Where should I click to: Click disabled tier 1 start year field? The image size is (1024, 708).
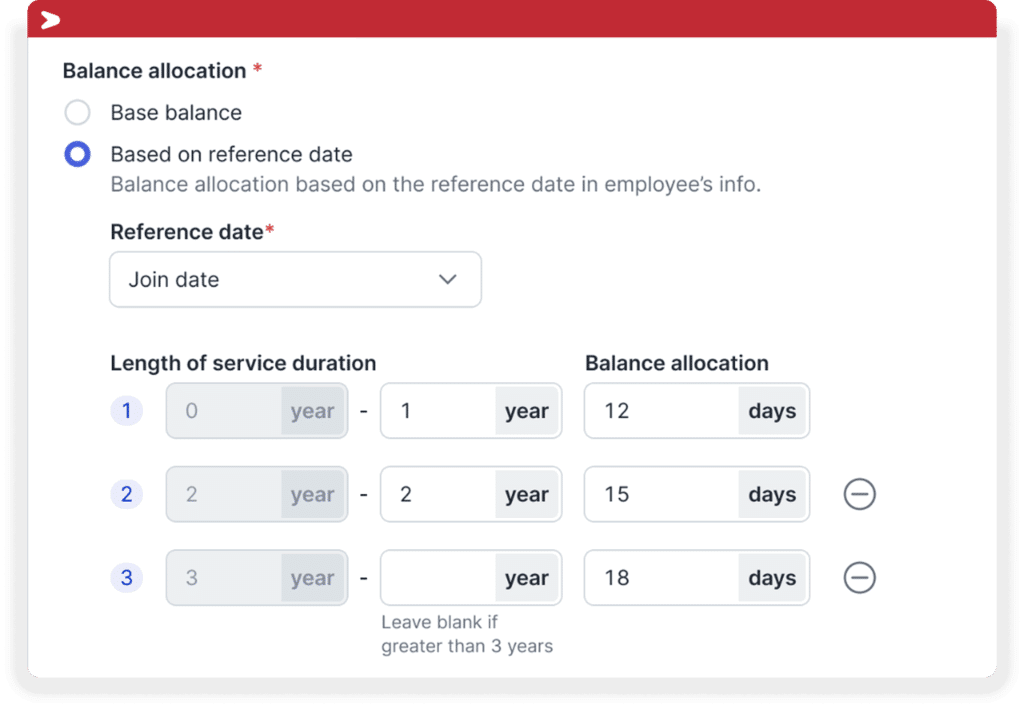click(257, 411)
